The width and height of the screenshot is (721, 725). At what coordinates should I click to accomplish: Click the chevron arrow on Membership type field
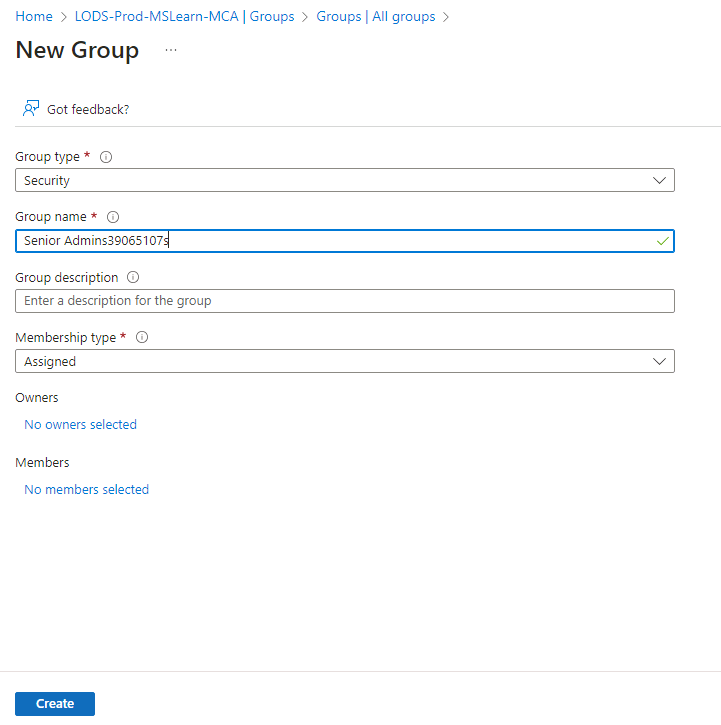659,361
